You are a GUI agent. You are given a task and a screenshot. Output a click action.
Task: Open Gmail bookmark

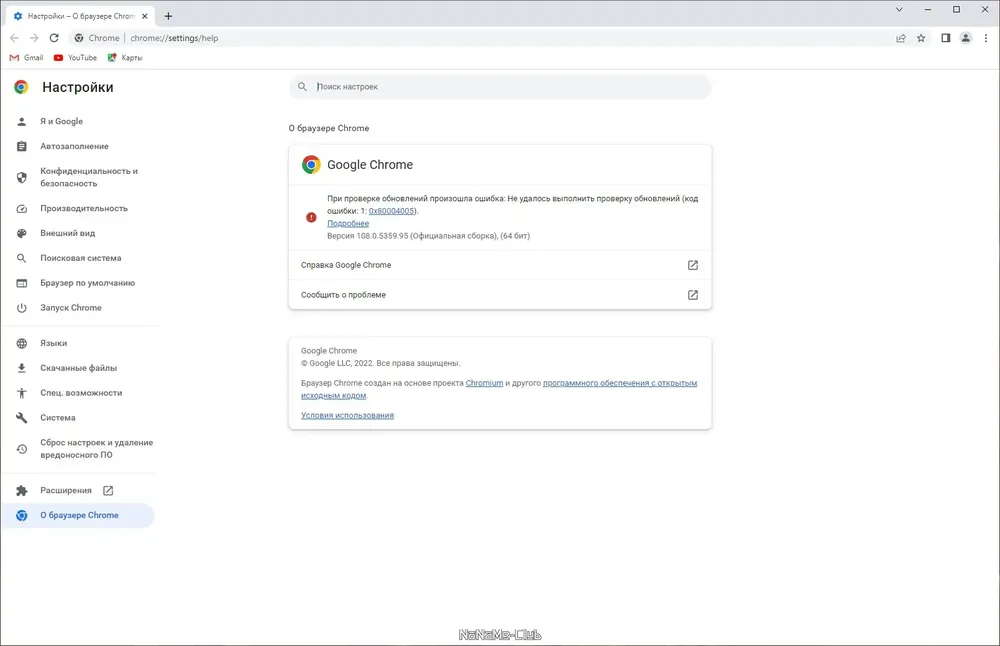[x=26, y=57]
